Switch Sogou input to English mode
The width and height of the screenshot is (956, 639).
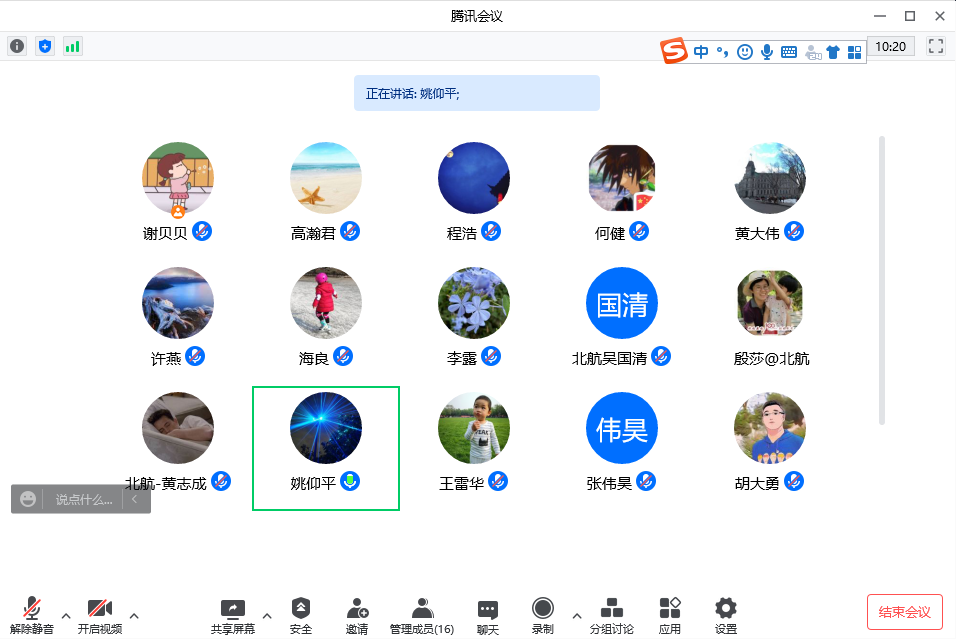[x=701, y=51]
